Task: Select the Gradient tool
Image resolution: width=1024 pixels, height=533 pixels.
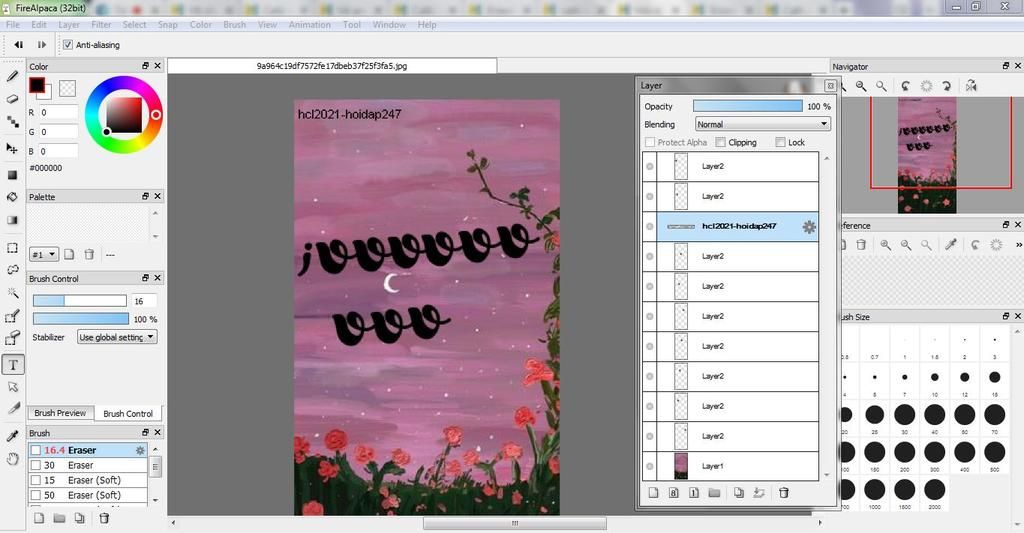Action: [x=12, y=220]
